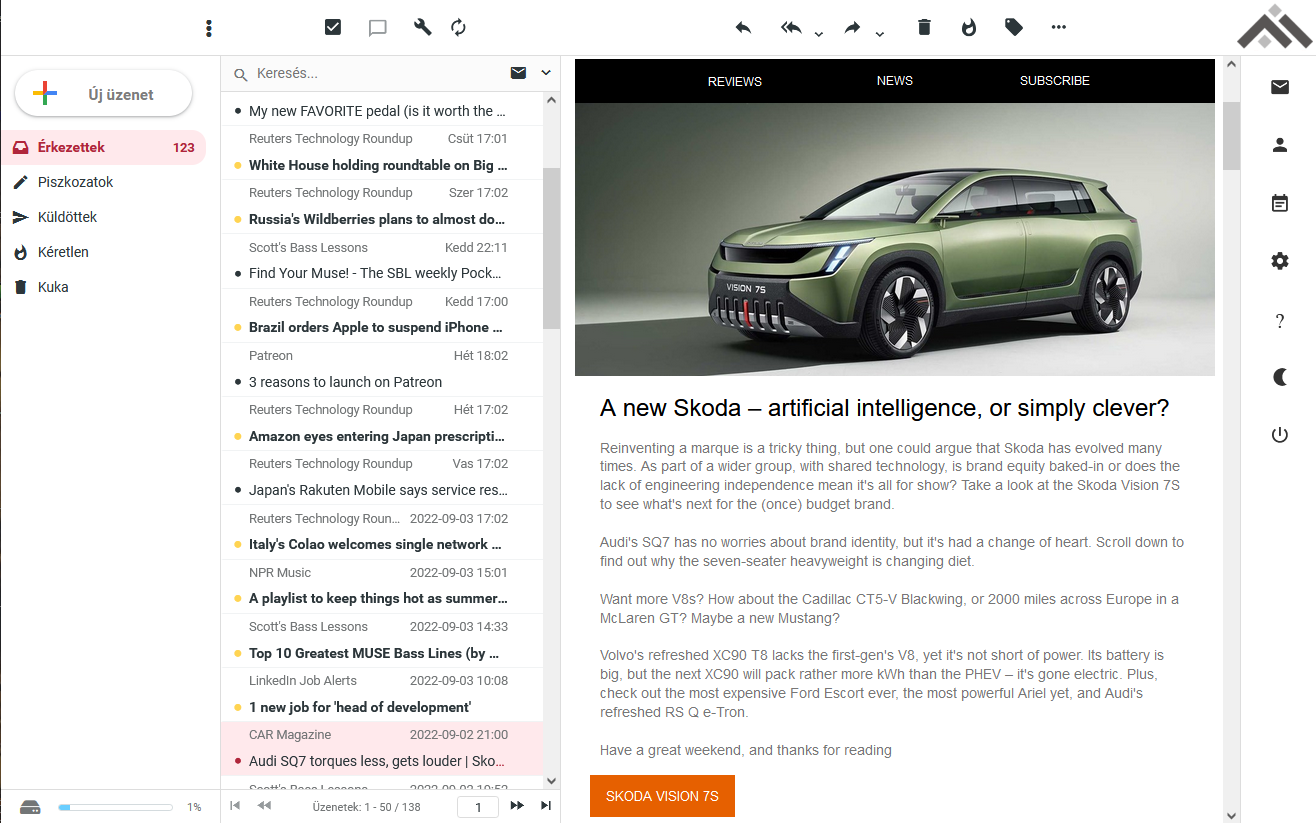Go to next page of messages
The width and height of the screenshot is (1316, 823).
(x=517, y=805)
